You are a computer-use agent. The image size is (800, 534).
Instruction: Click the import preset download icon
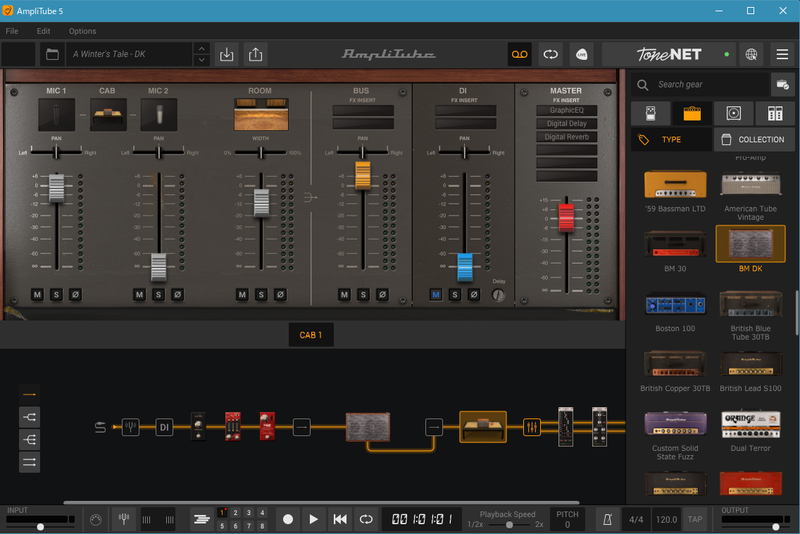click(x=227, y=54)
